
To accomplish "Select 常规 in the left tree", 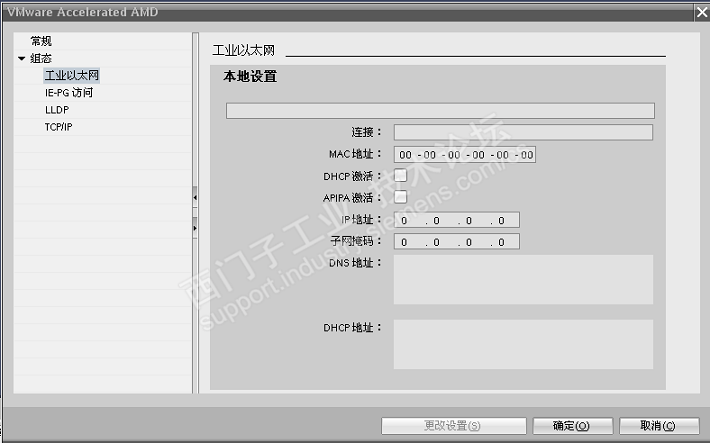I will pyautogui.click(x=41, y=41).
